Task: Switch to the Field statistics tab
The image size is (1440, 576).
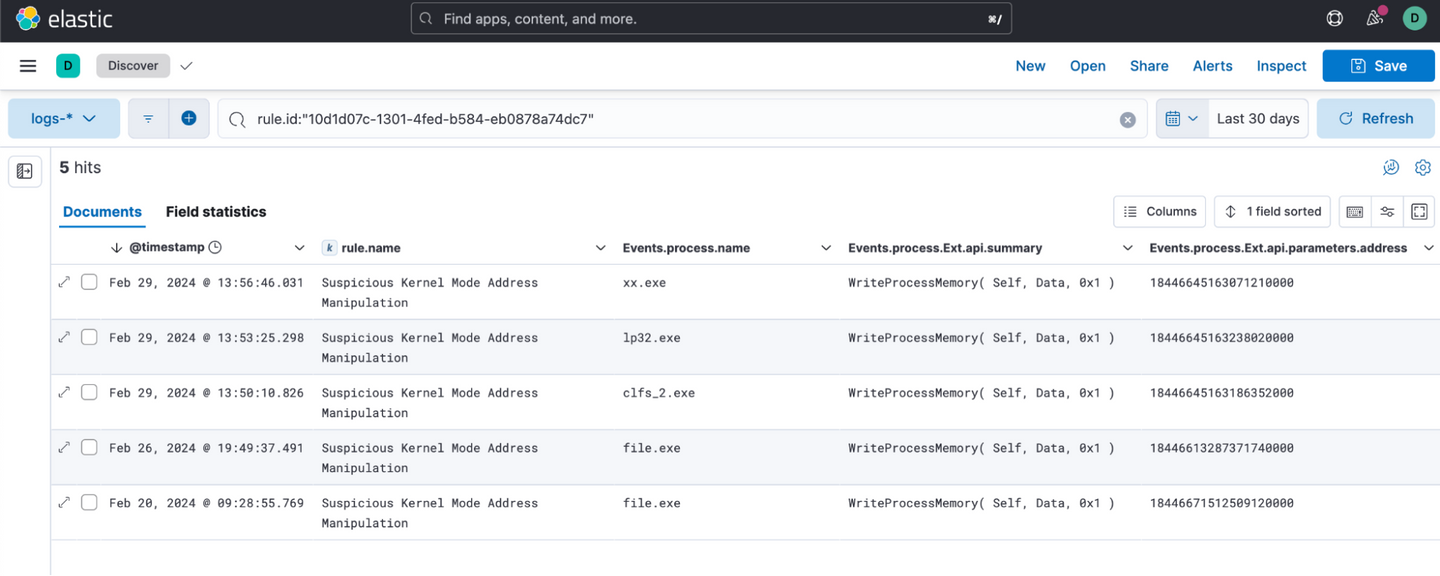Action: coord(216,211)
